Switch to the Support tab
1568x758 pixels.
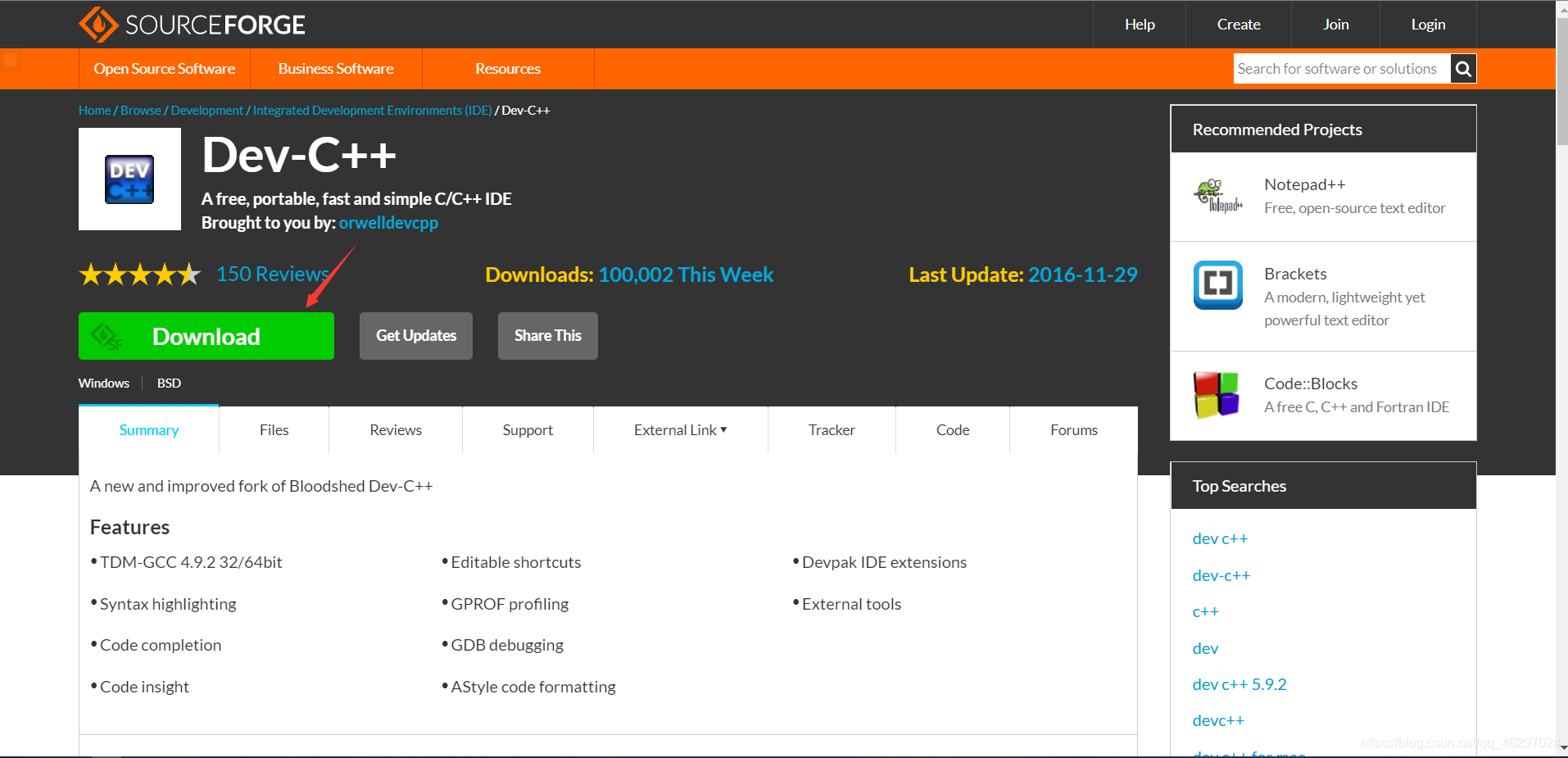(x=528, y=430)
